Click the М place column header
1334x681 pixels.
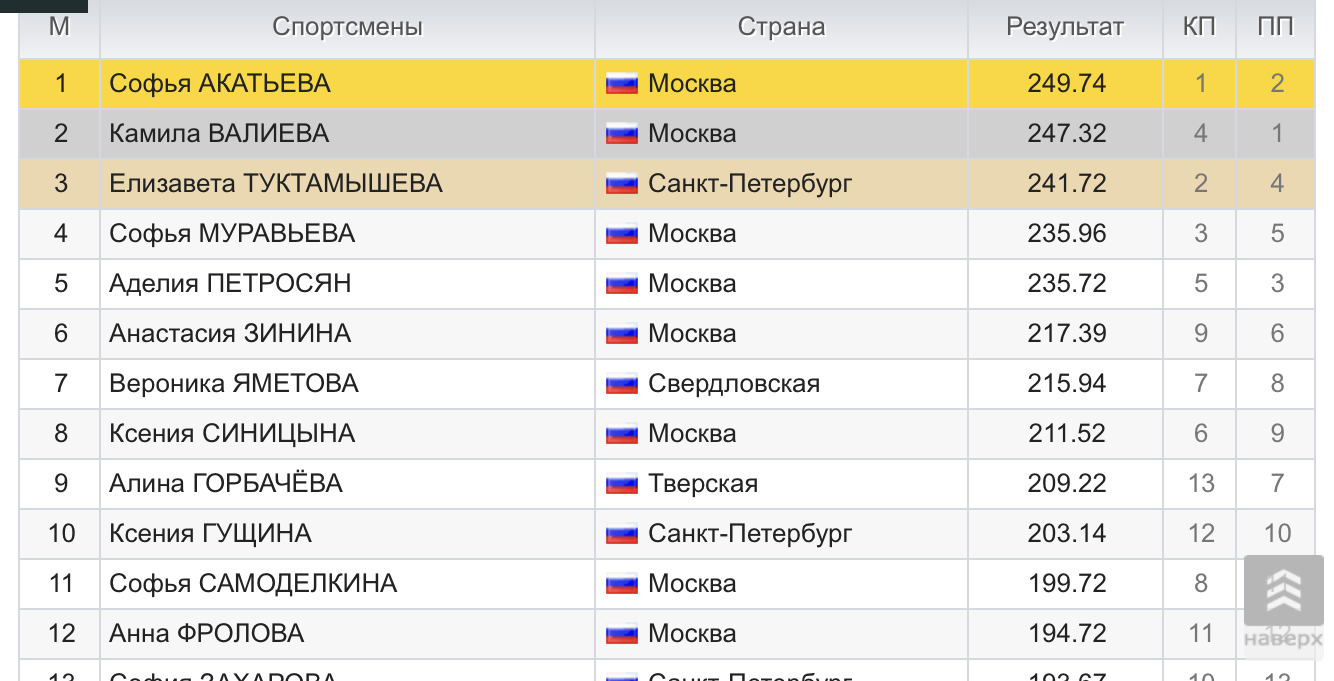(59, 27)
